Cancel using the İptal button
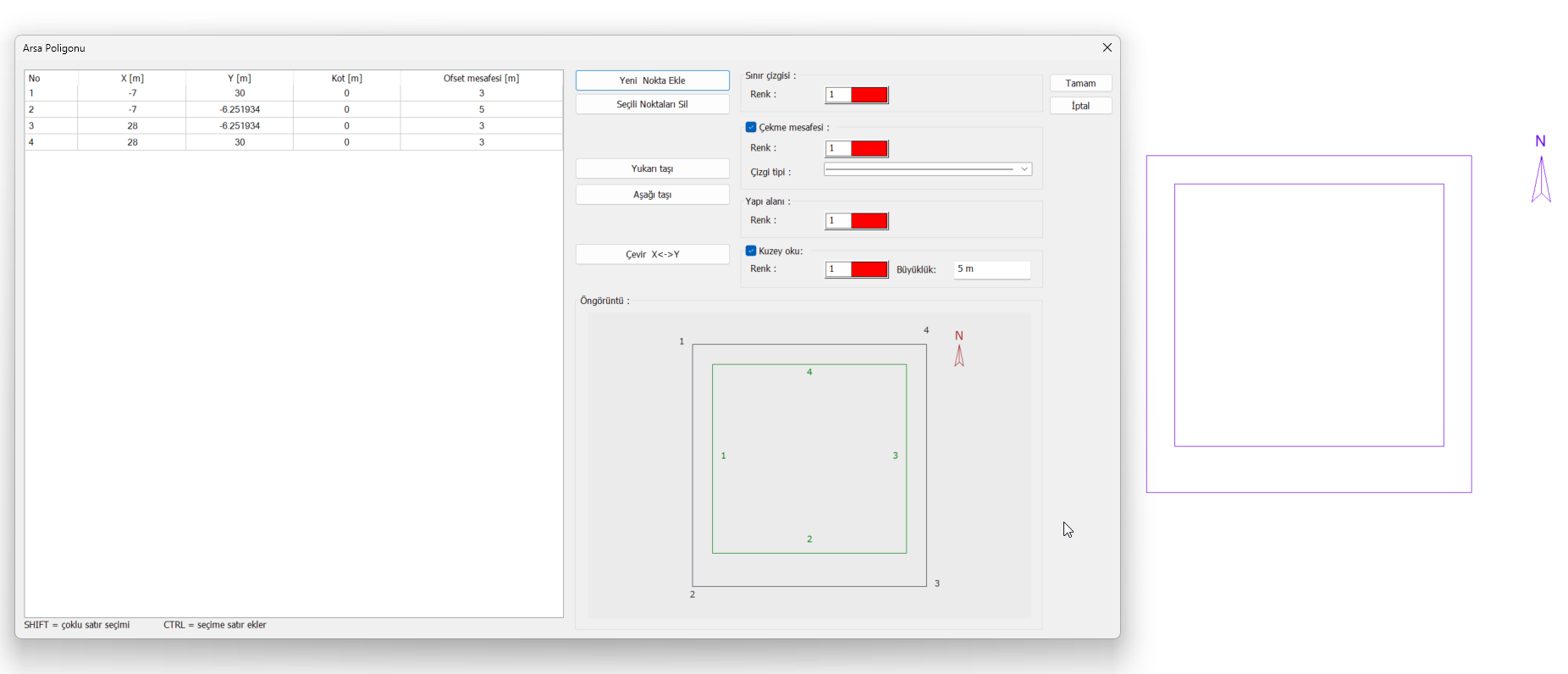This screenshot has height=674, width=1568. pyautogui.click(x=1080, y=106)
